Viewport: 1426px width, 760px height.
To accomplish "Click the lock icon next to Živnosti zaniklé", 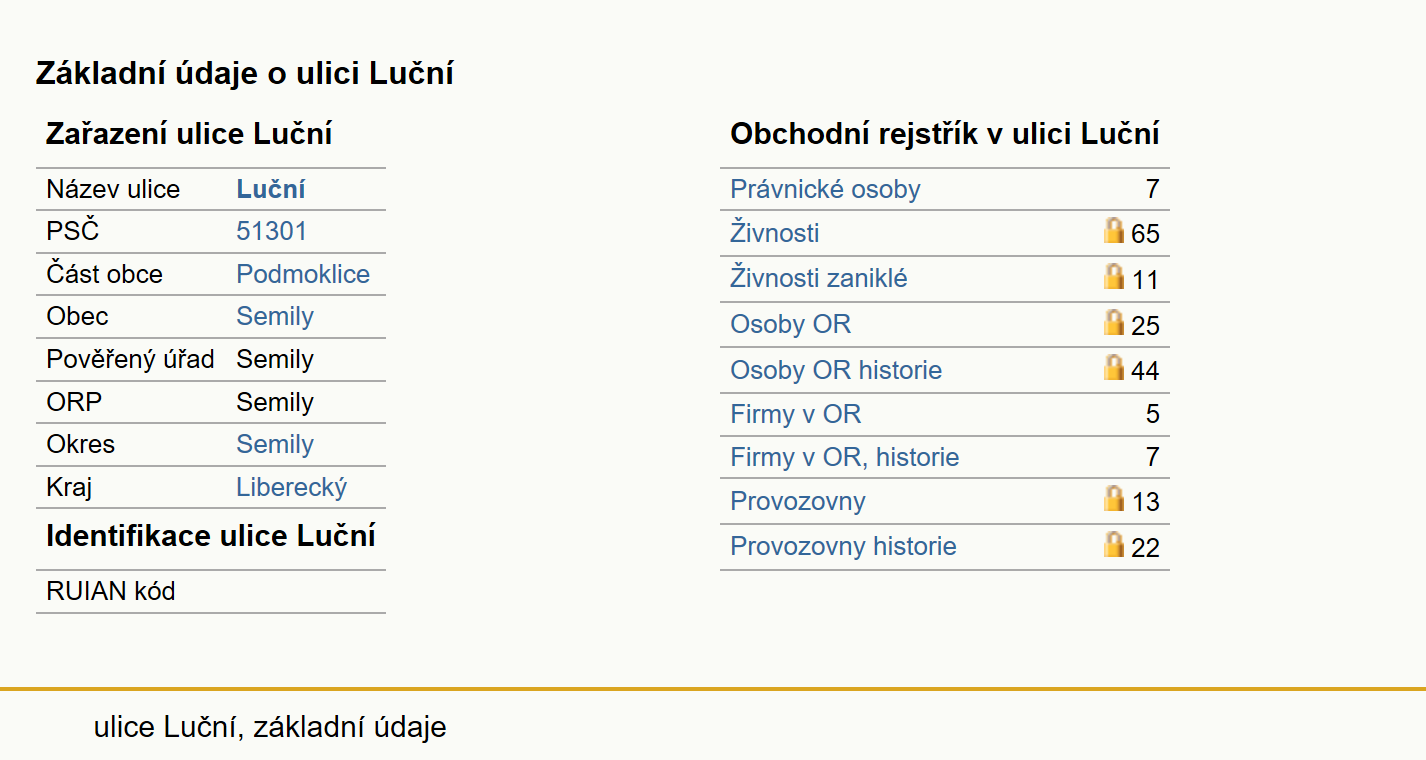I will 1114,277.
